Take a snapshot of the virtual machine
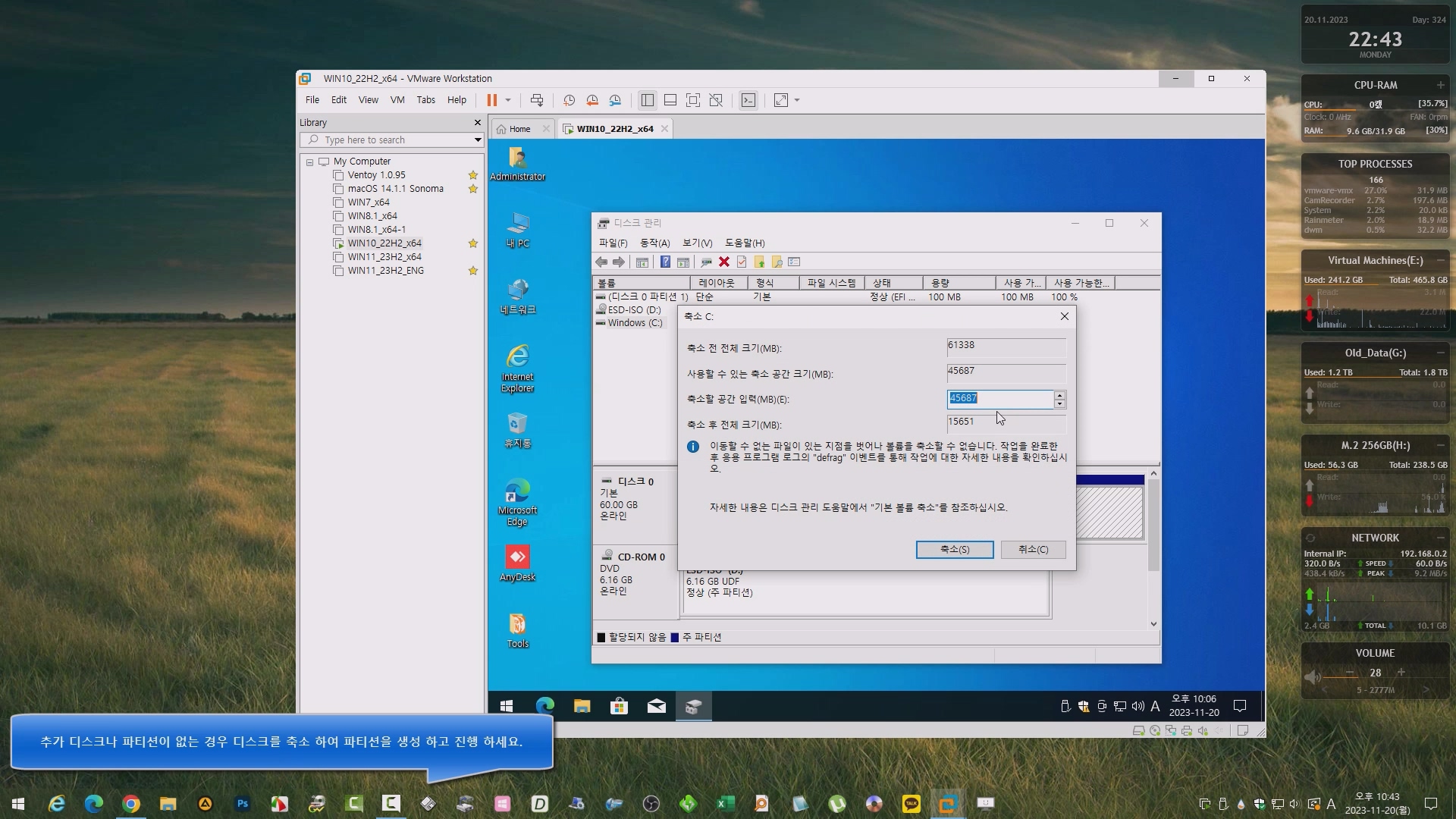The image size is (1456, 819). [x=569, y=100]
